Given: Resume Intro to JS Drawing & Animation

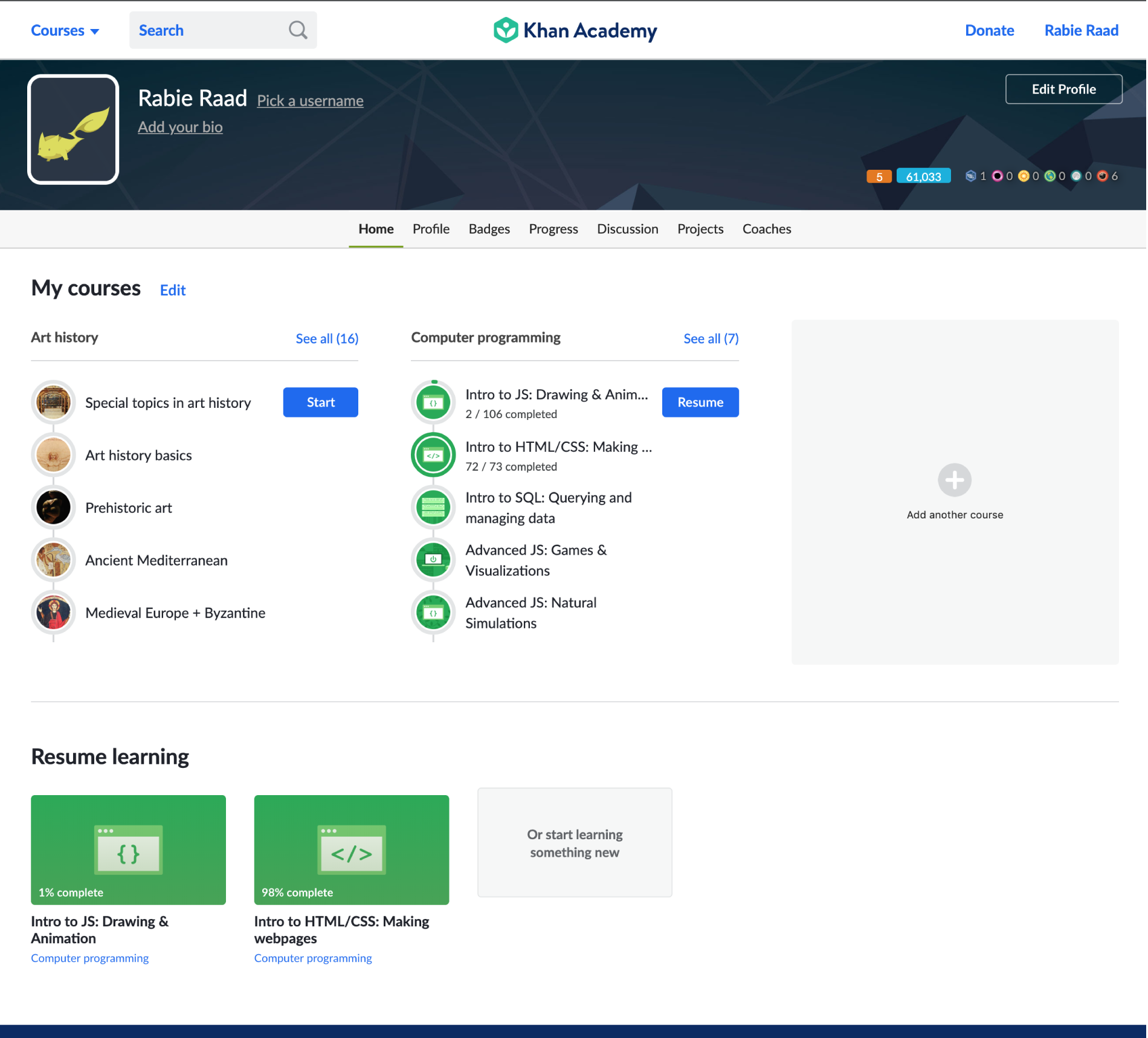Looking at the screenshot, I should point(700,402).
